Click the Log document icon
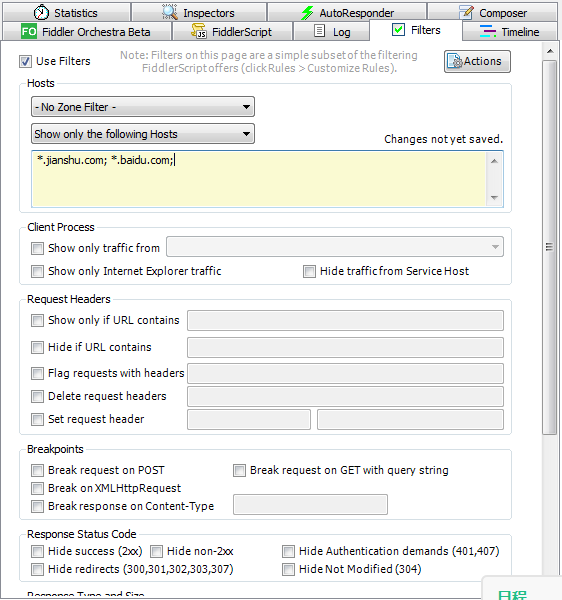 319,31
